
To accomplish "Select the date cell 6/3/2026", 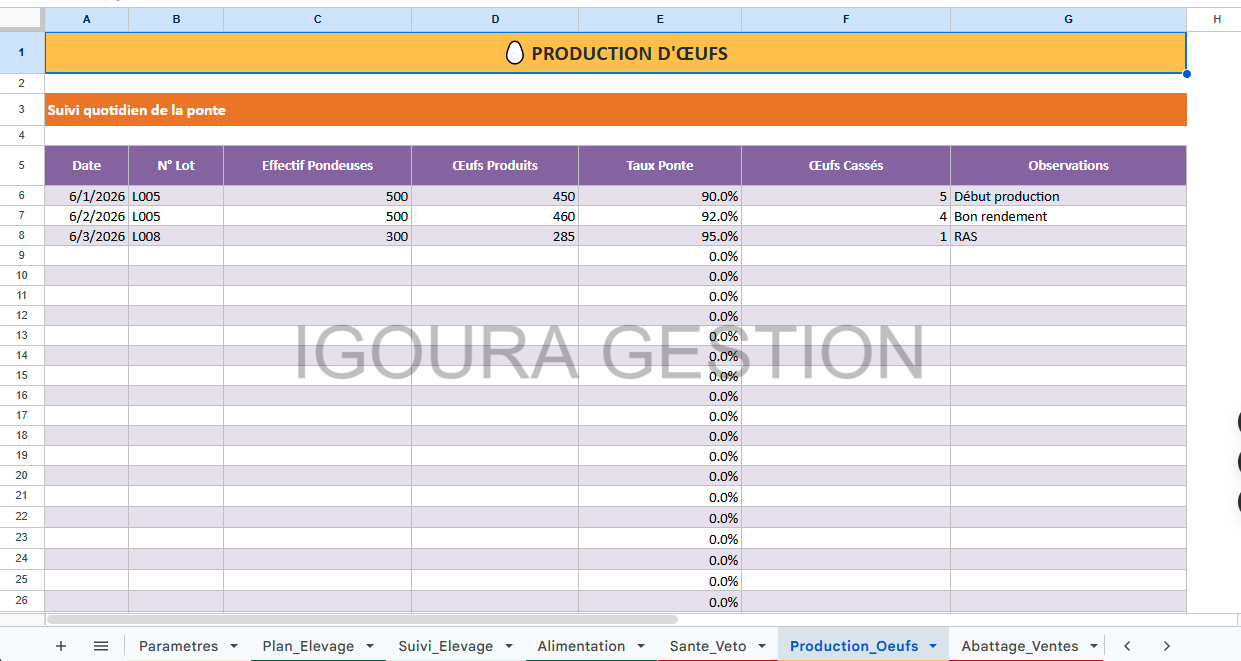I will pyautogui.click(x=87, y=236).
